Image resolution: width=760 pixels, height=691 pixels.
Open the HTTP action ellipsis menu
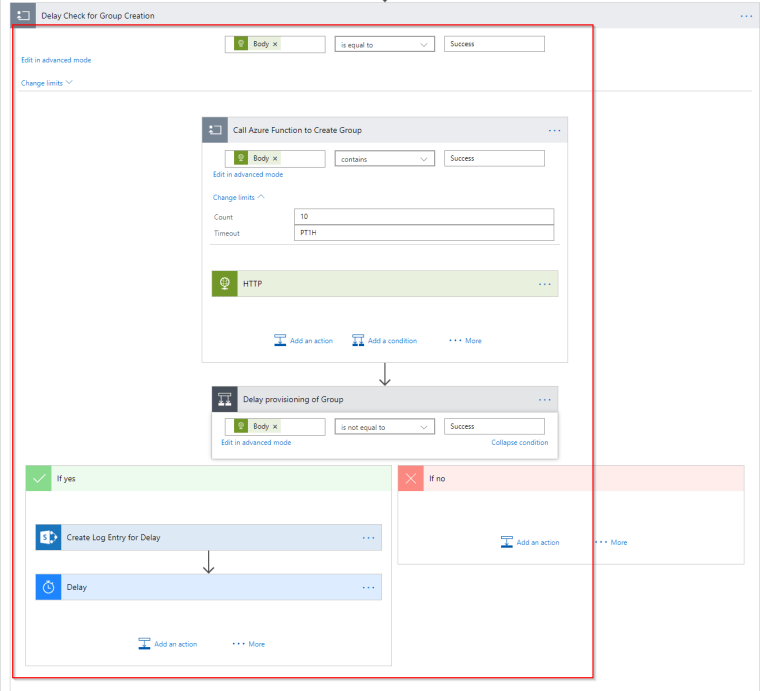coord(545,284)
